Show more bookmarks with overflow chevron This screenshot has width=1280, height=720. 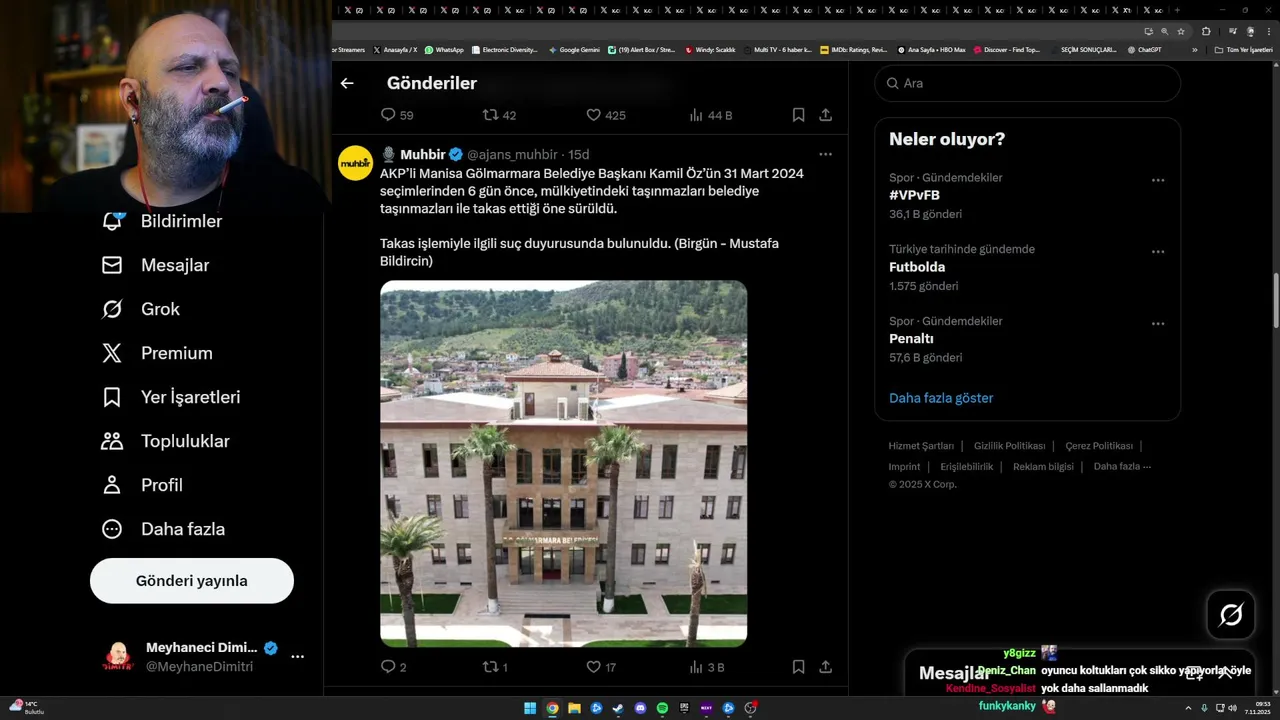click(1195, 49)
